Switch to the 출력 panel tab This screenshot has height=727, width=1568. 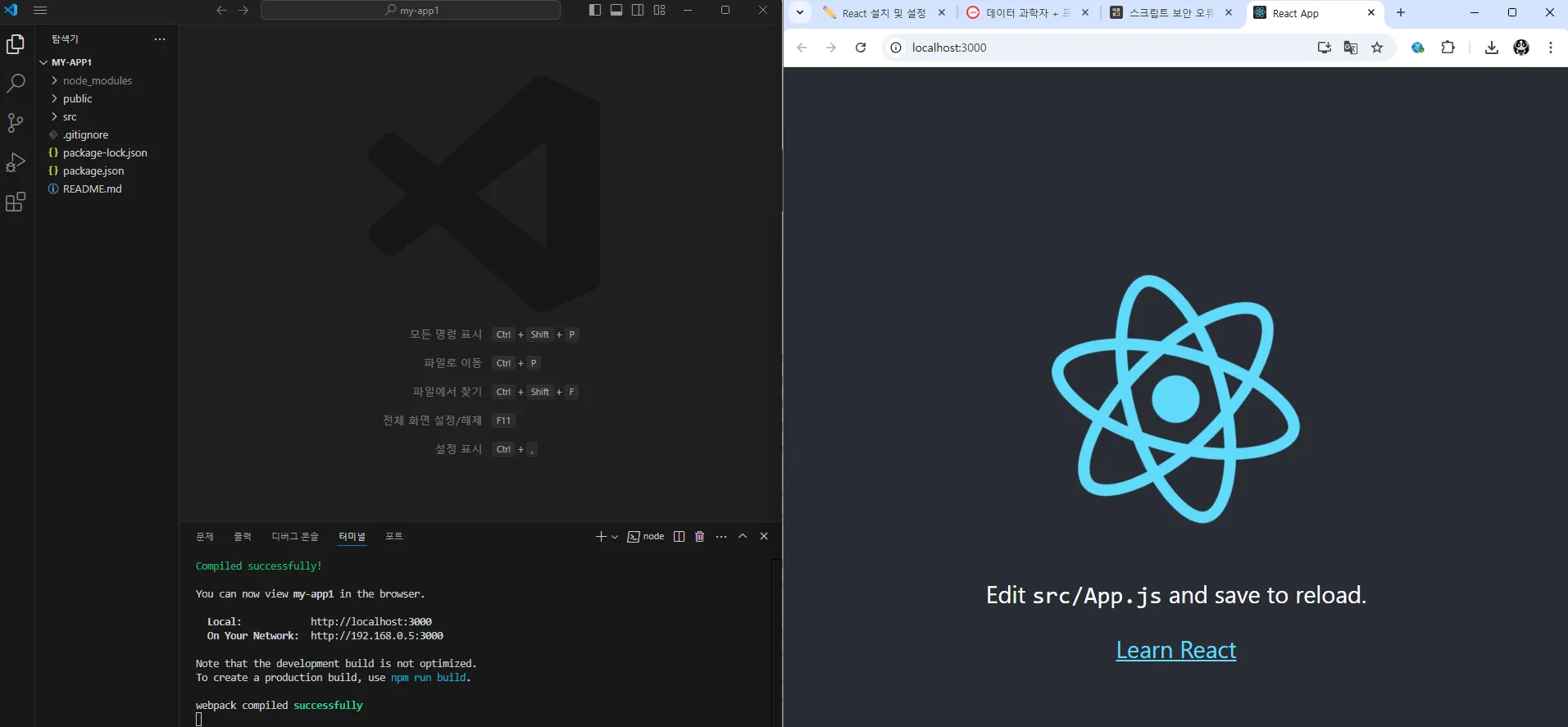[243, 536]
